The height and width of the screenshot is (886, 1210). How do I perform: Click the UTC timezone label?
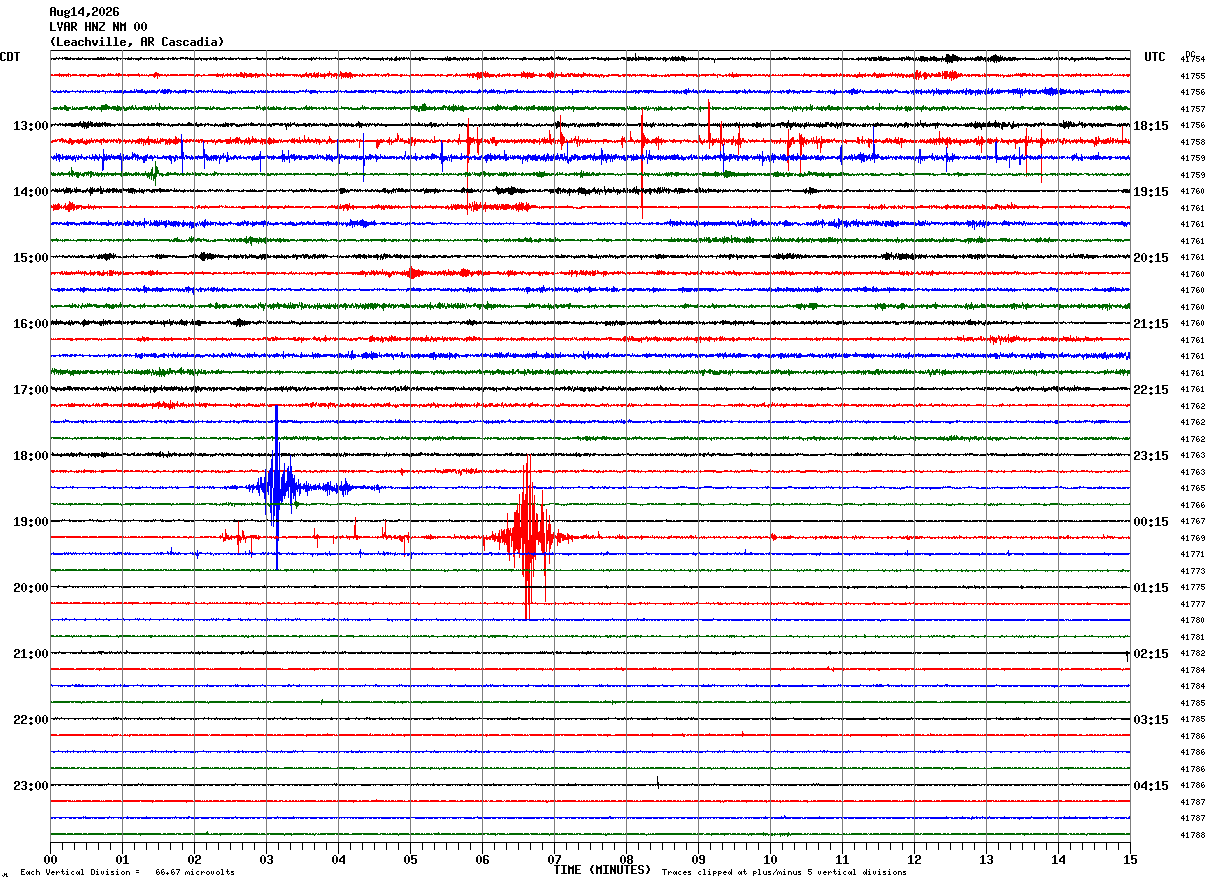point(1155,57)
